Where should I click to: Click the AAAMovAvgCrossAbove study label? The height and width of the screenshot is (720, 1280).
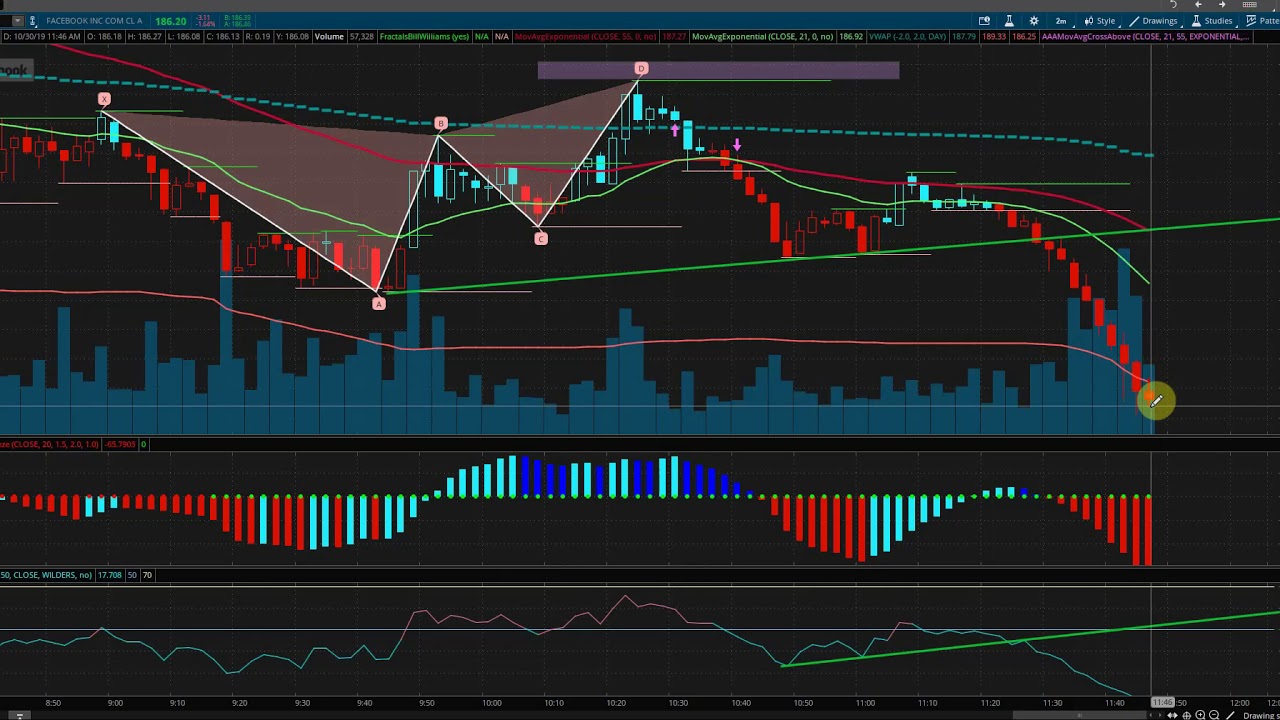click(x=1144, y=37)
